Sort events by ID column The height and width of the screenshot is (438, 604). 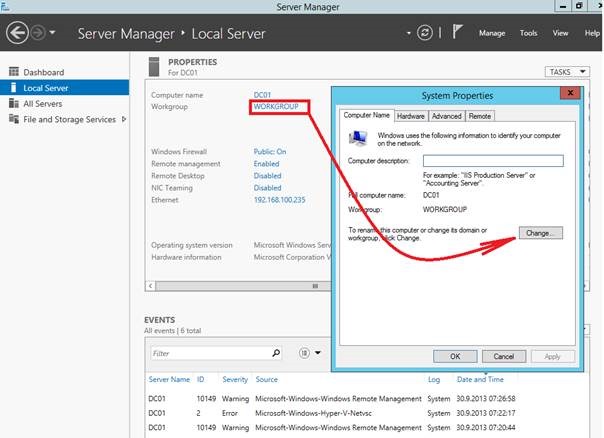click(x=200, y=379)
